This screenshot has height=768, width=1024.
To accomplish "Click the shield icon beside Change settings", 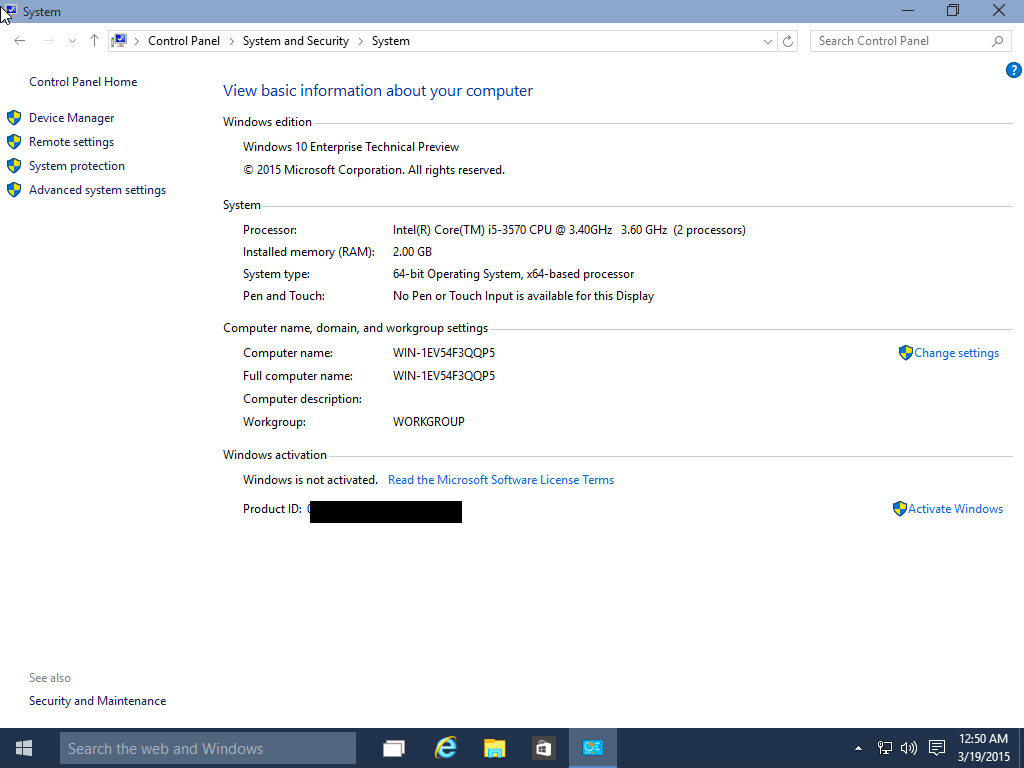I will click(x=905, y=353).
